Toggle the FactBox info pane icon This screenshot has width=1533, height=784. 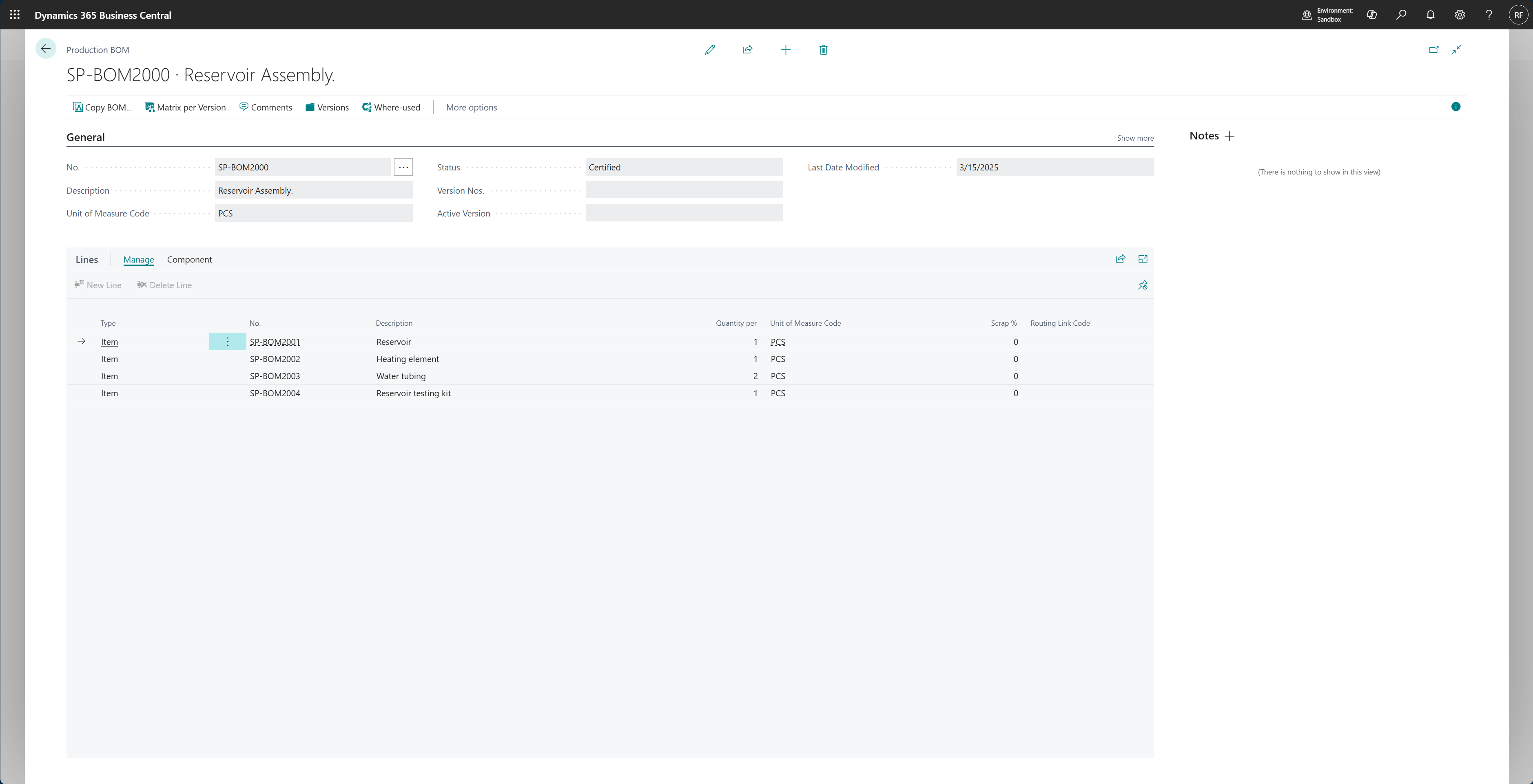[1455, 106]
